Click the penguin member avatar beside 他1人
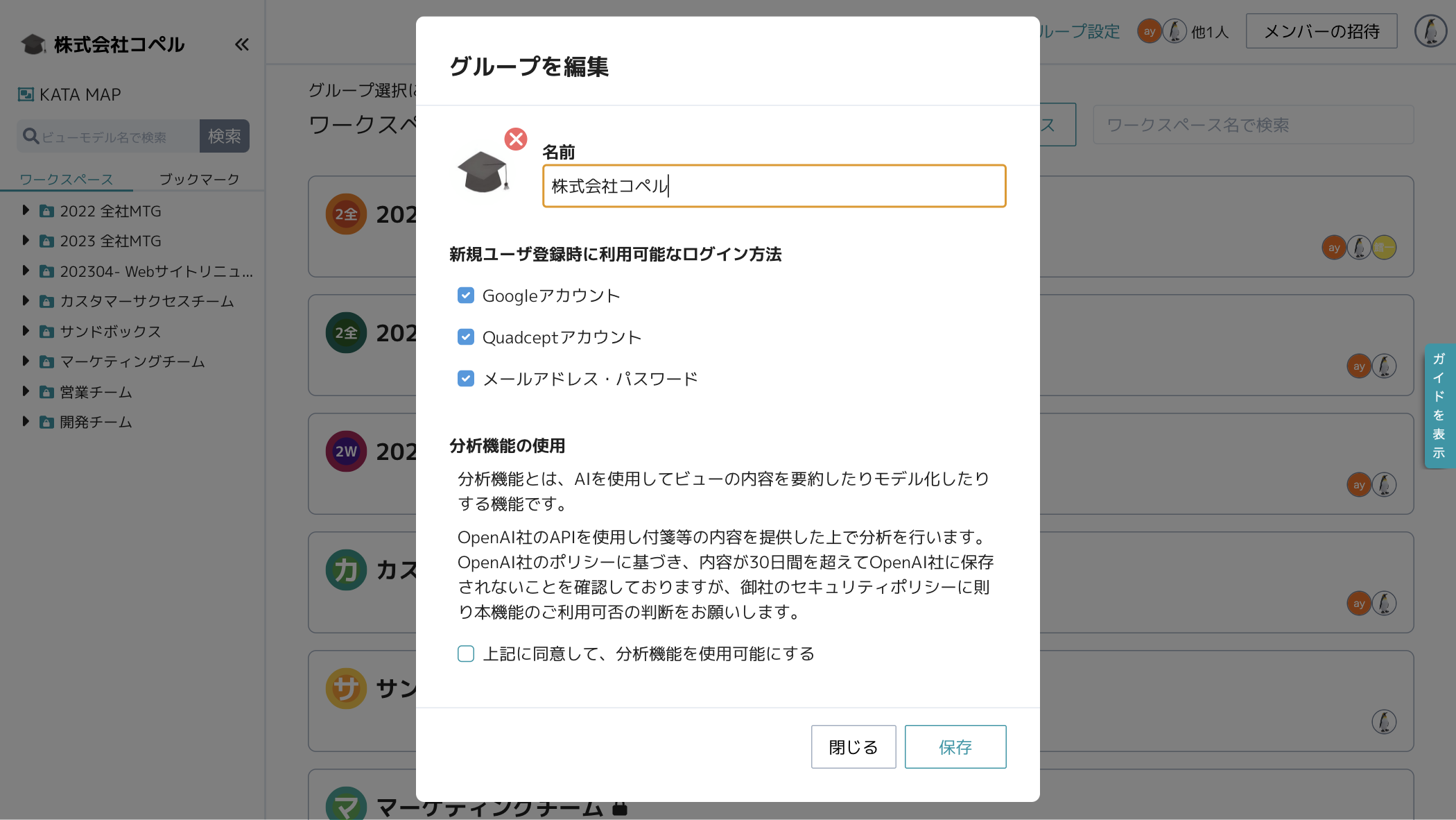The height and width of the screenshot is (820, 1456). click(1174, 31)
